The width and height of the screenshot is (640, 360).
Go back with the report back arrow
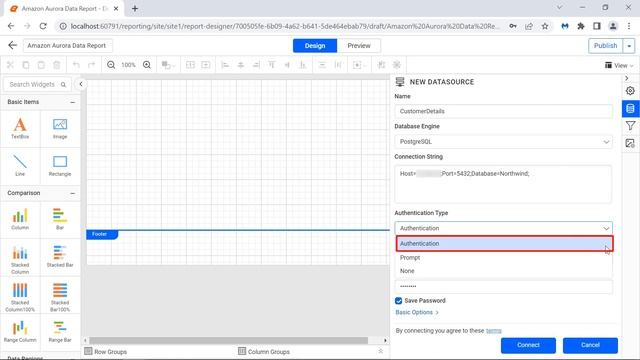[13, 45]
